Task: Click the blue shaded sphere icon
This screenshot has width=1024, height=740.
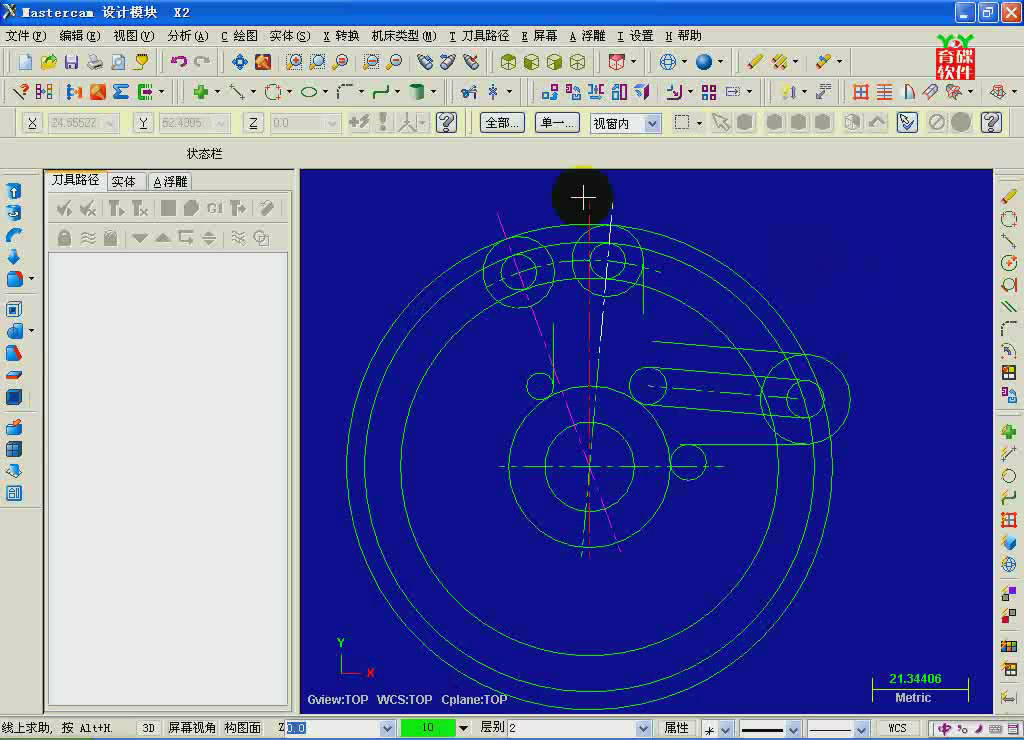Action: (x=703, y=62)
